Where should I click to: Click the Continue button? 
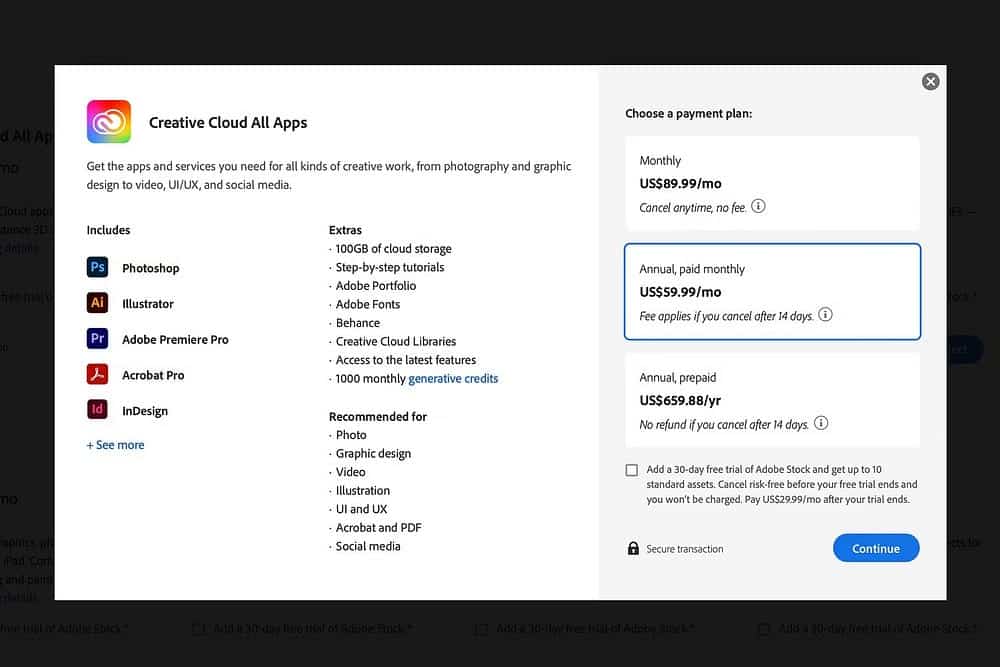tap(876, 548)
